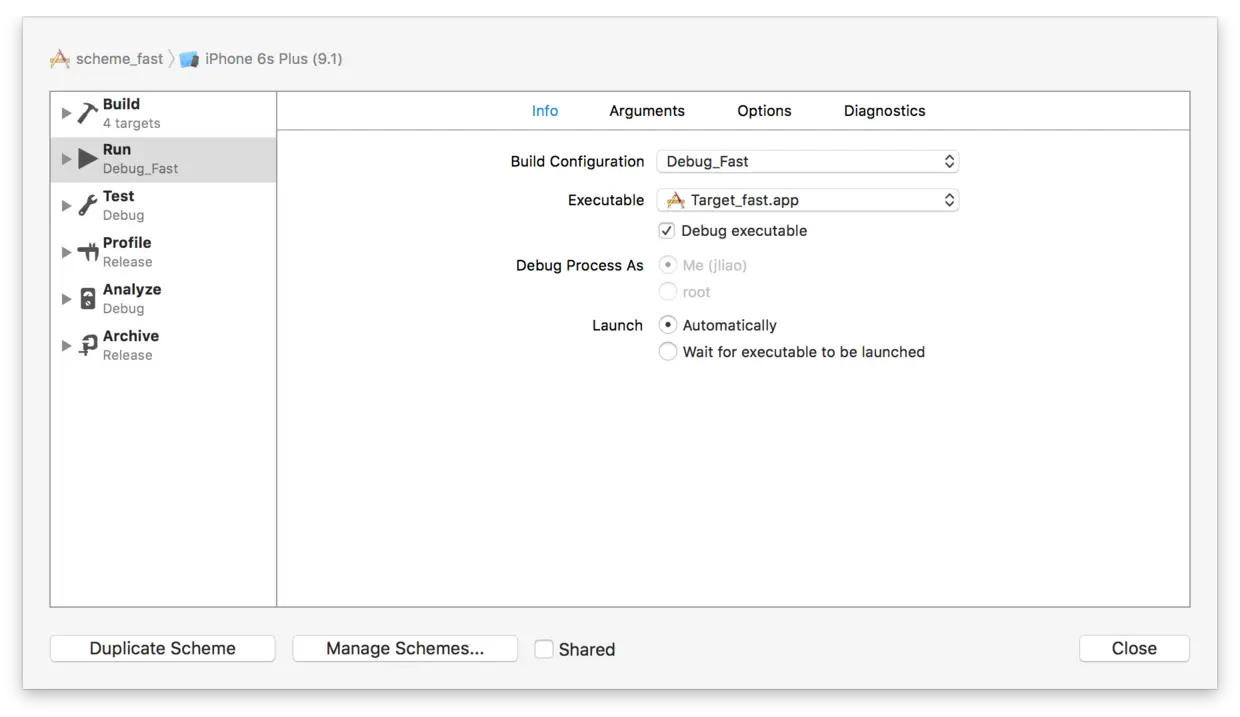This screenshot has width=1240, height=717.
Task: Click the iPhone 6s Plus simulator icon
Action: (x=189, y=59)
